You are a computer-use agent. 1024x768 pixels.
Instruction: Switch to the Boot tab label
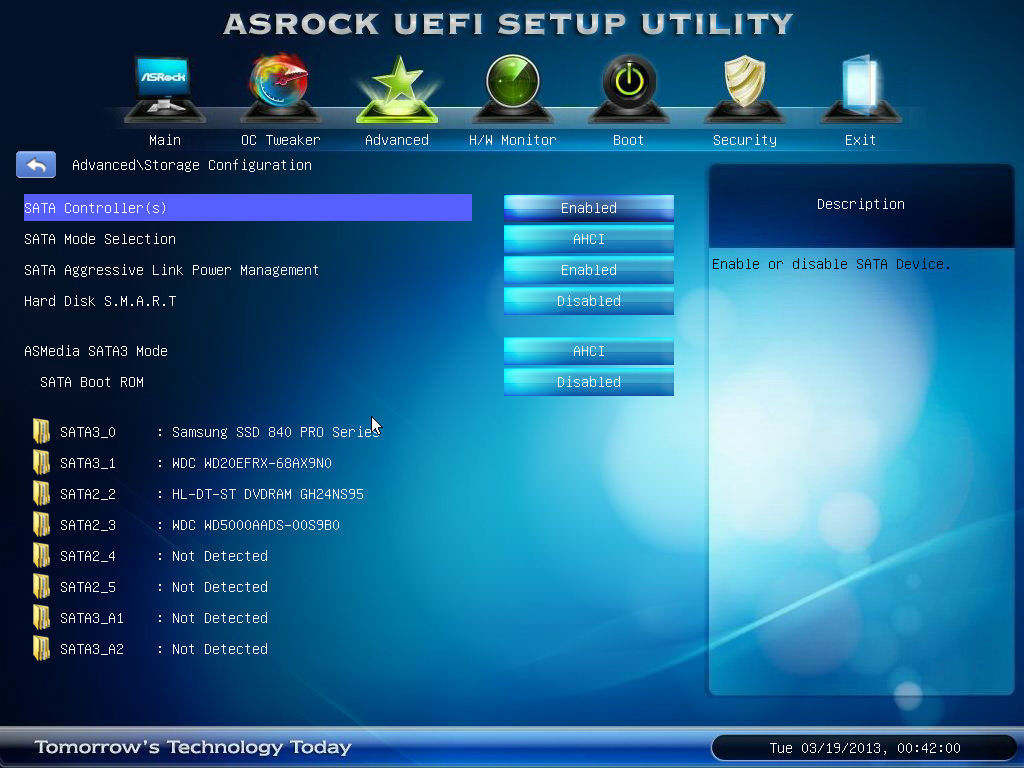pos(628,140)
